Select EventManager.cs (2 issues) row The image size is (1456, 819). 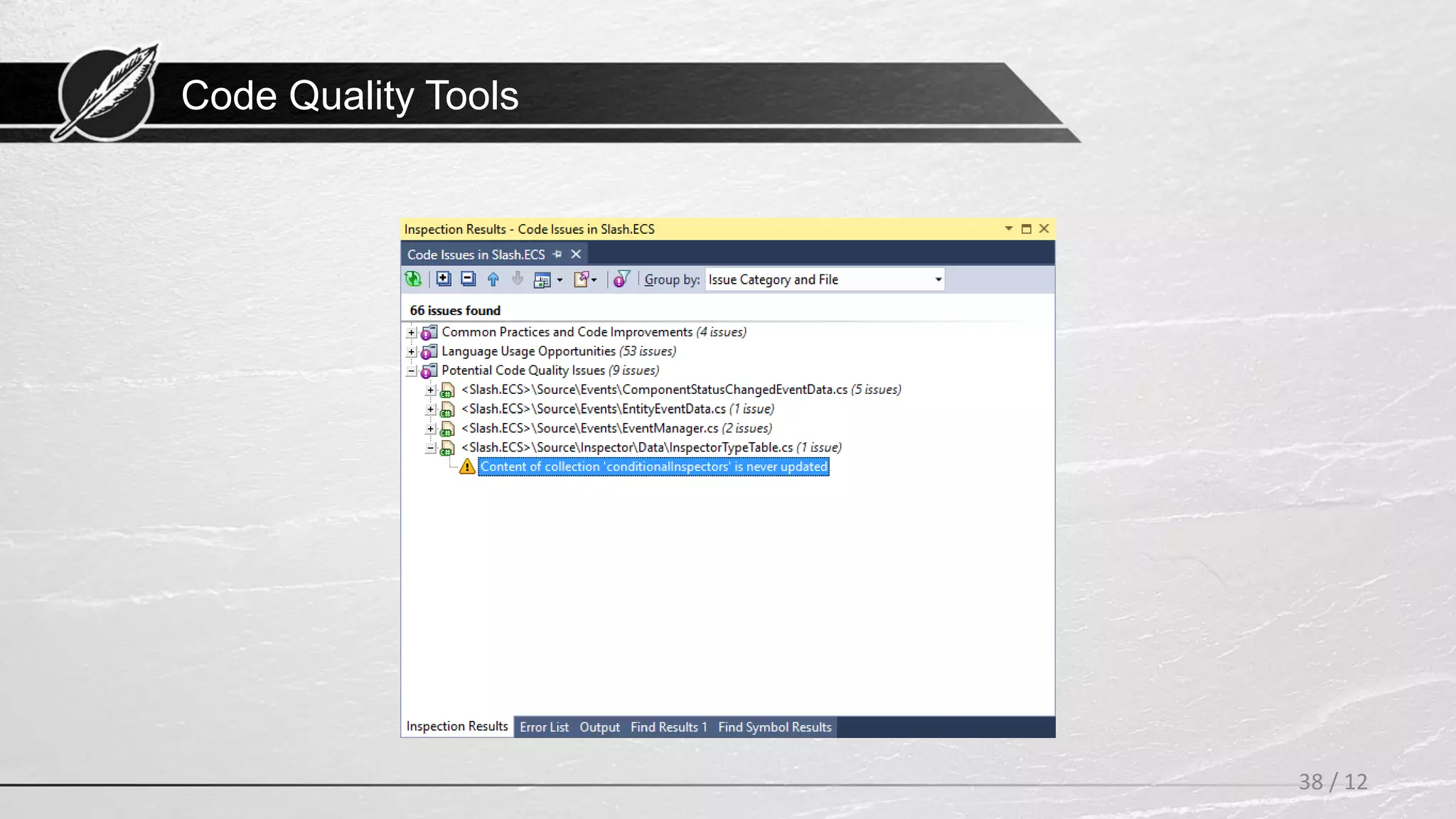pos(616,428)
